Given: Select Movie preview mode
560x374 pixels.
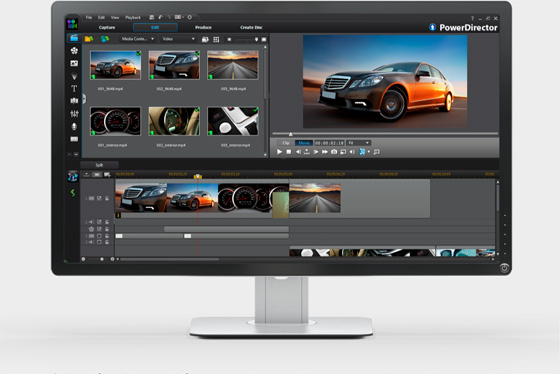Looking at the screenshot, I should (304, 143).
